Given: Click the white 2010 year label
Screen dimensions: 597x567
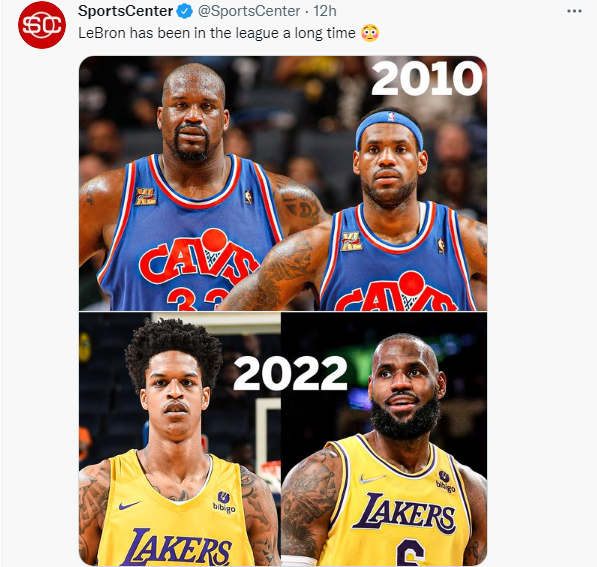Looking at the screenshot, I should tap(426, 79).
